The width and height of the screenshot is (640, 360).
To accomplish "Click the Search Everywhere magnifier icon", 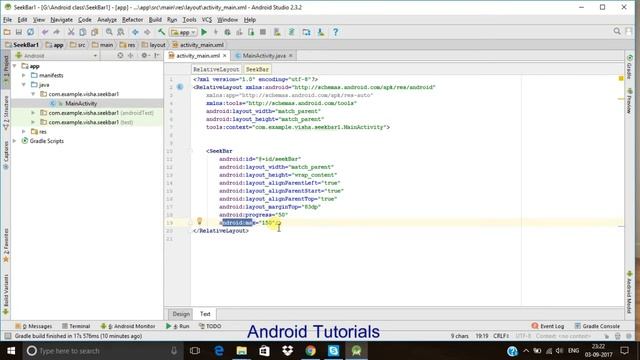I will [x=617, y=31].
